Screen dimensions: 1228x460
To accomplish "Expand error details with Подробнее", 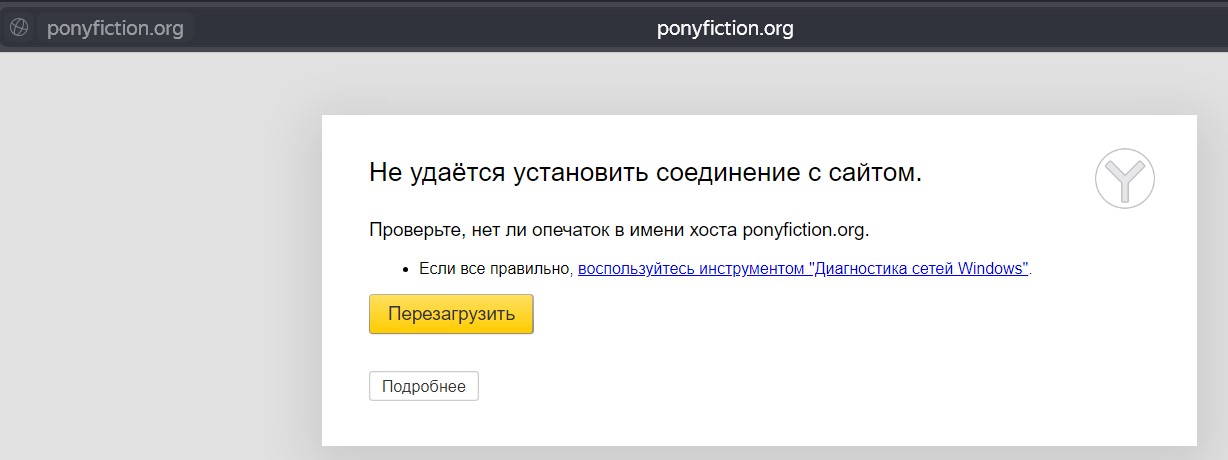I will pyautogui.click(x=423, y=386).
